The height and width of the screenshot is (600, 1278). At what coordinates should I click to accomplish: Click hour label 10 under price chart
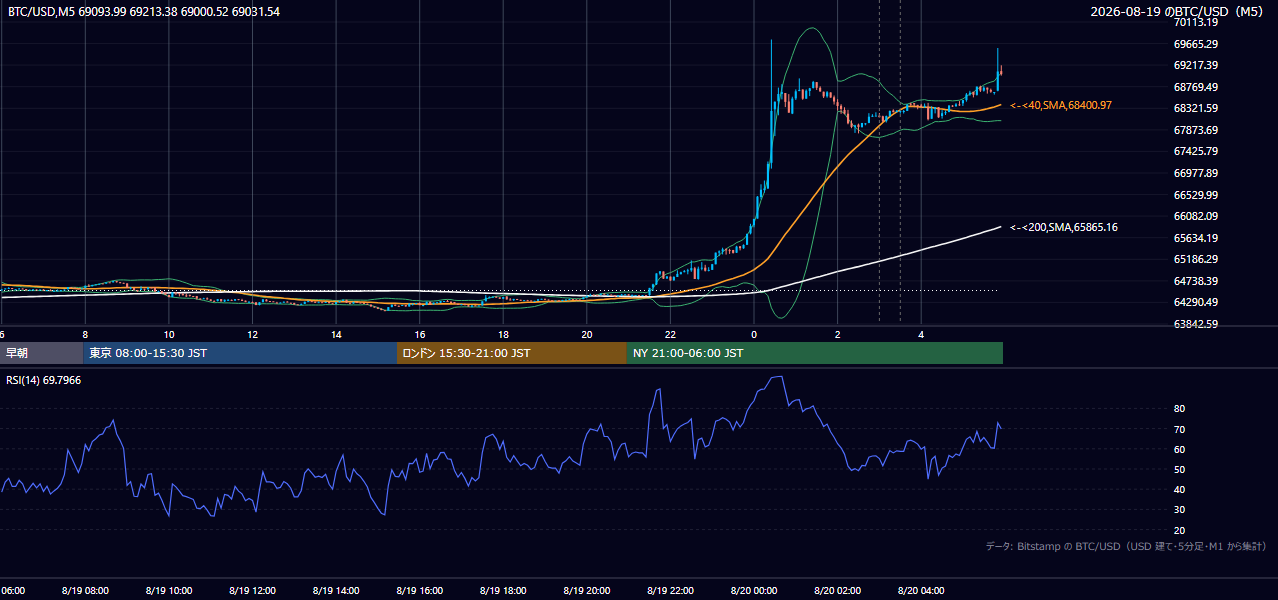[x=169, y=334]
